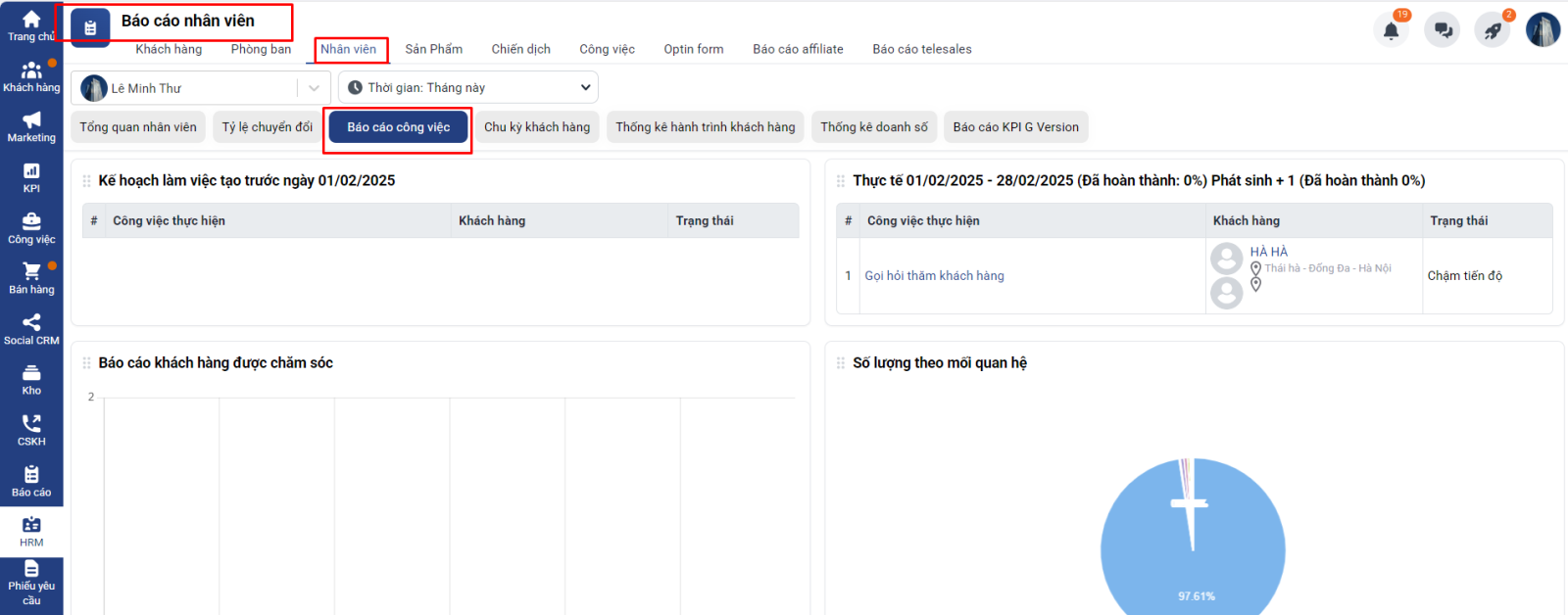This screenshot has height=615, width=1568.
Task: Switch to the Báo cáo telesales tab
Action: [921, 49]
